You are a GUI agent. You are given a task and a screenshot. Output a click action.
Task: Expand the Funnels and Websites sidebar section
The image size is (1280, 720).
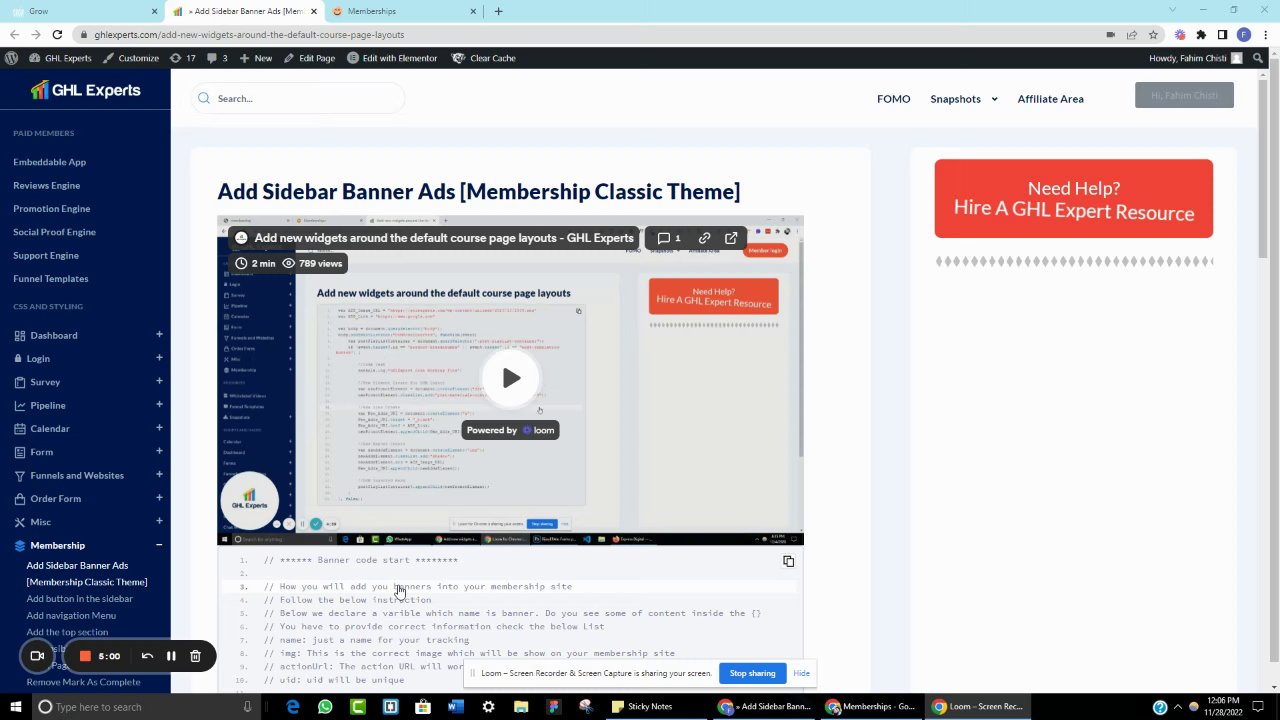click(159, 475)
